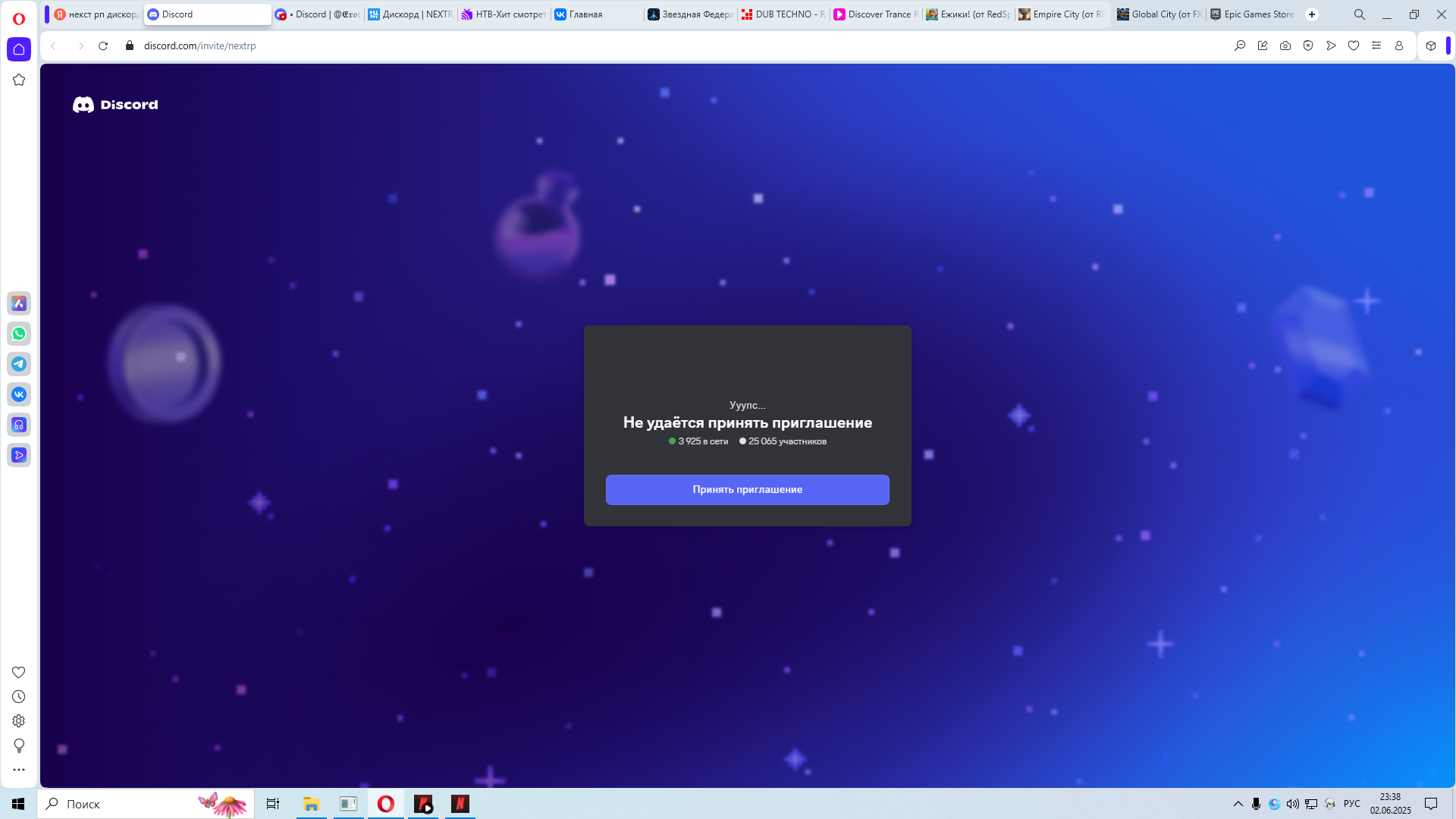Go back to previous page
This screenshot has width=1456, height=819.
[53, 46]
